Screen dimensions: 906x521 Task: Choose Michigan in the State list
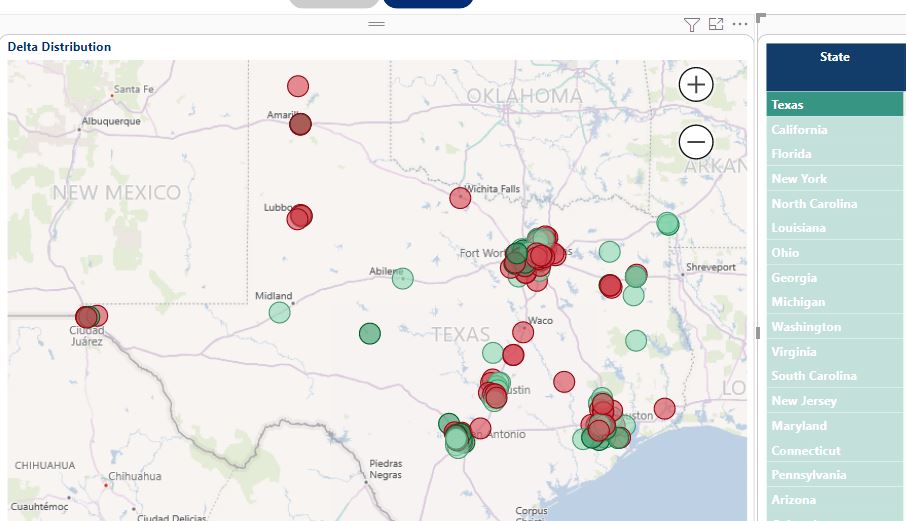[x=834, y=302]
